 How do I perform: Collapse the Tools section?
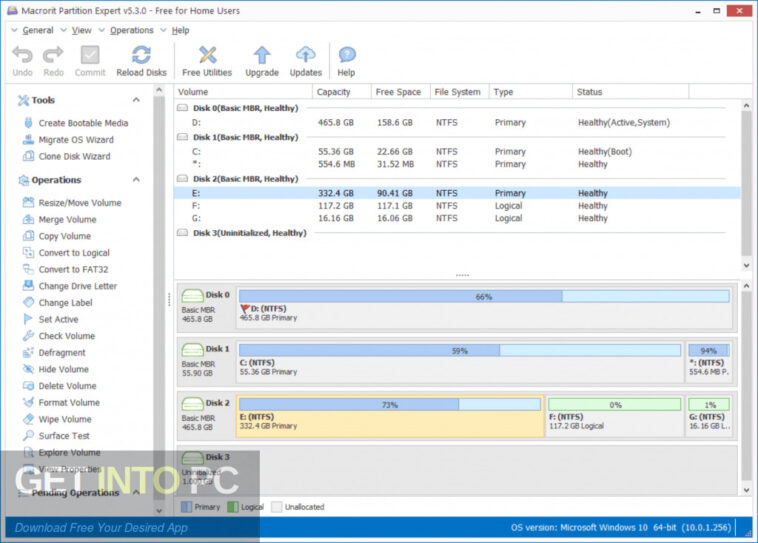click(136, 100)
